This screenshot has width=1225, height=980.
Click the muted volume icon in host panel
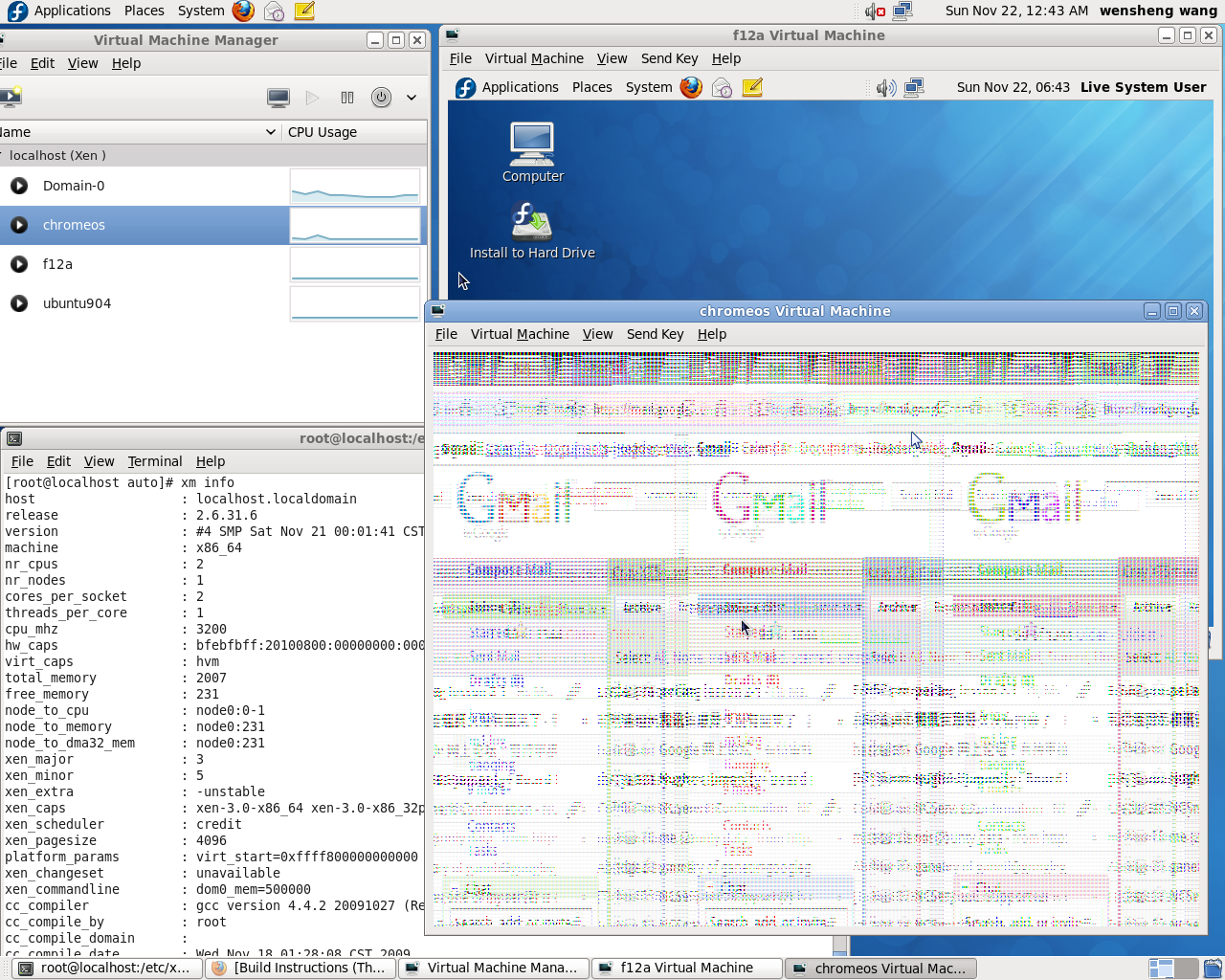tap(875, 11)
